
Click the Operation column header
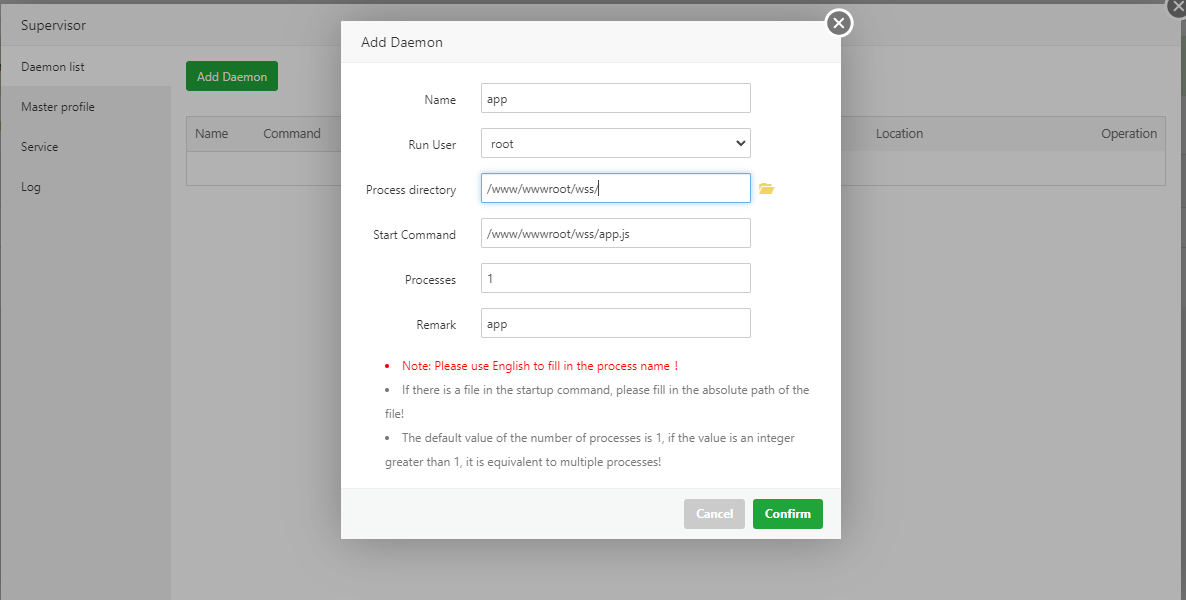[x=1129, y=134]
